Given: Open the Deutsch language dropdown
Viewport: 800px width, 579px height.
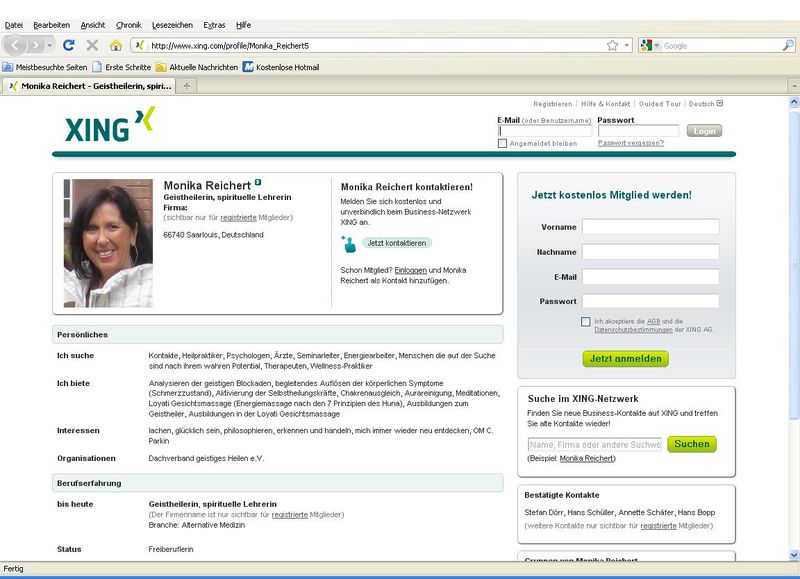Looking at the screenshot, I should pos(706,103).
